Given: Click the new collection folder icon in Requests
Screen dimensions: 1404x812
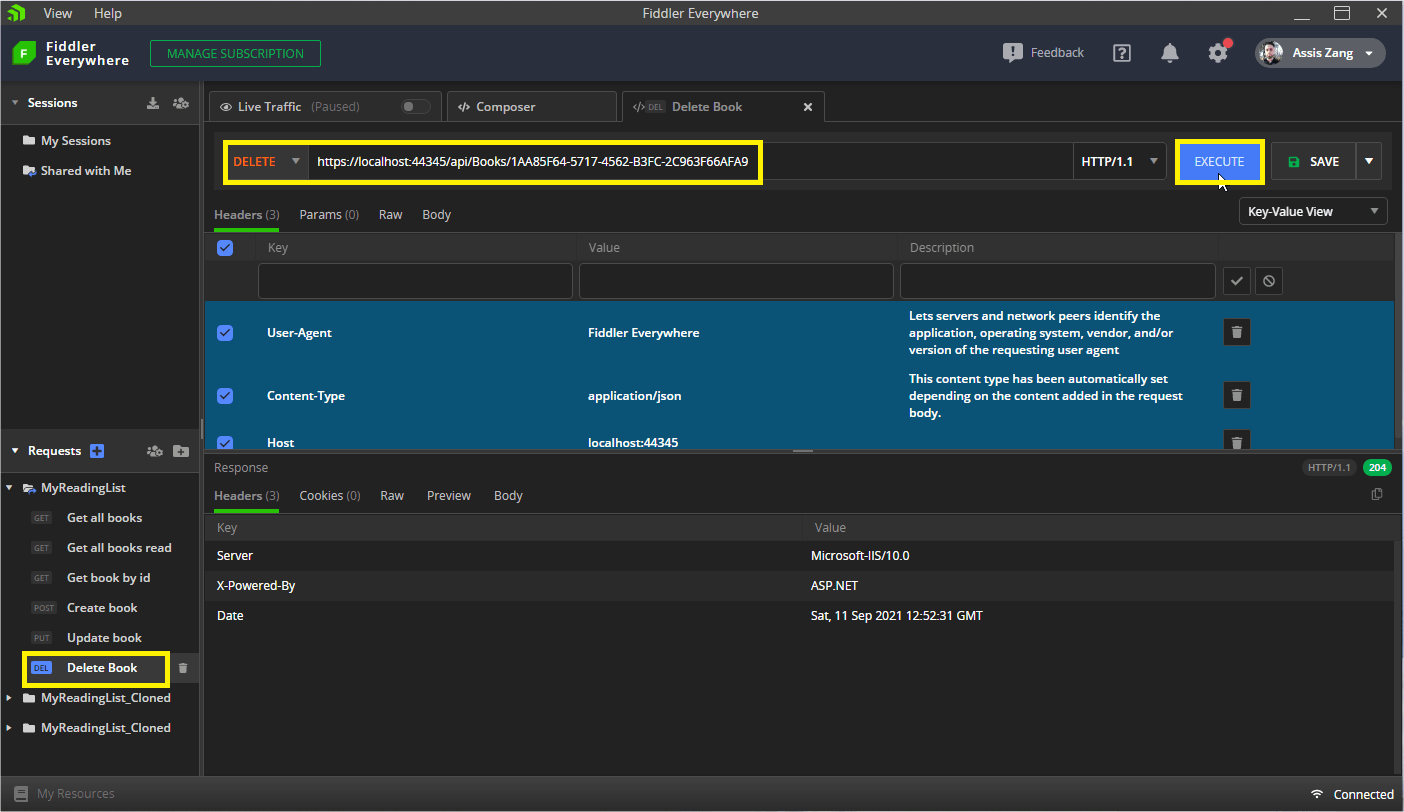Looking at the screenshot, I should [180, 451].
